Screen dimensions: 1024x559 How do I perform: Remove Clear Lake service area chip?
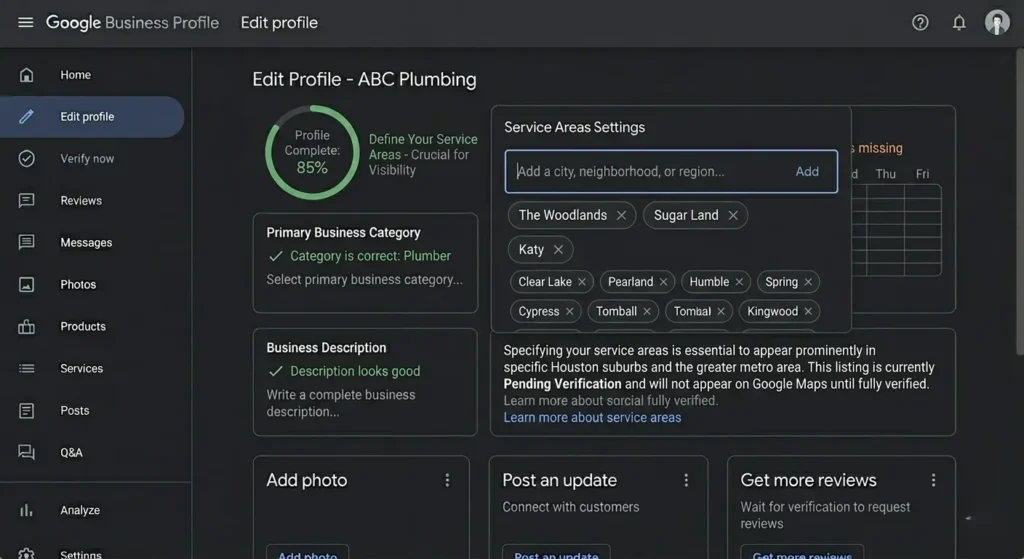(582, 282)
